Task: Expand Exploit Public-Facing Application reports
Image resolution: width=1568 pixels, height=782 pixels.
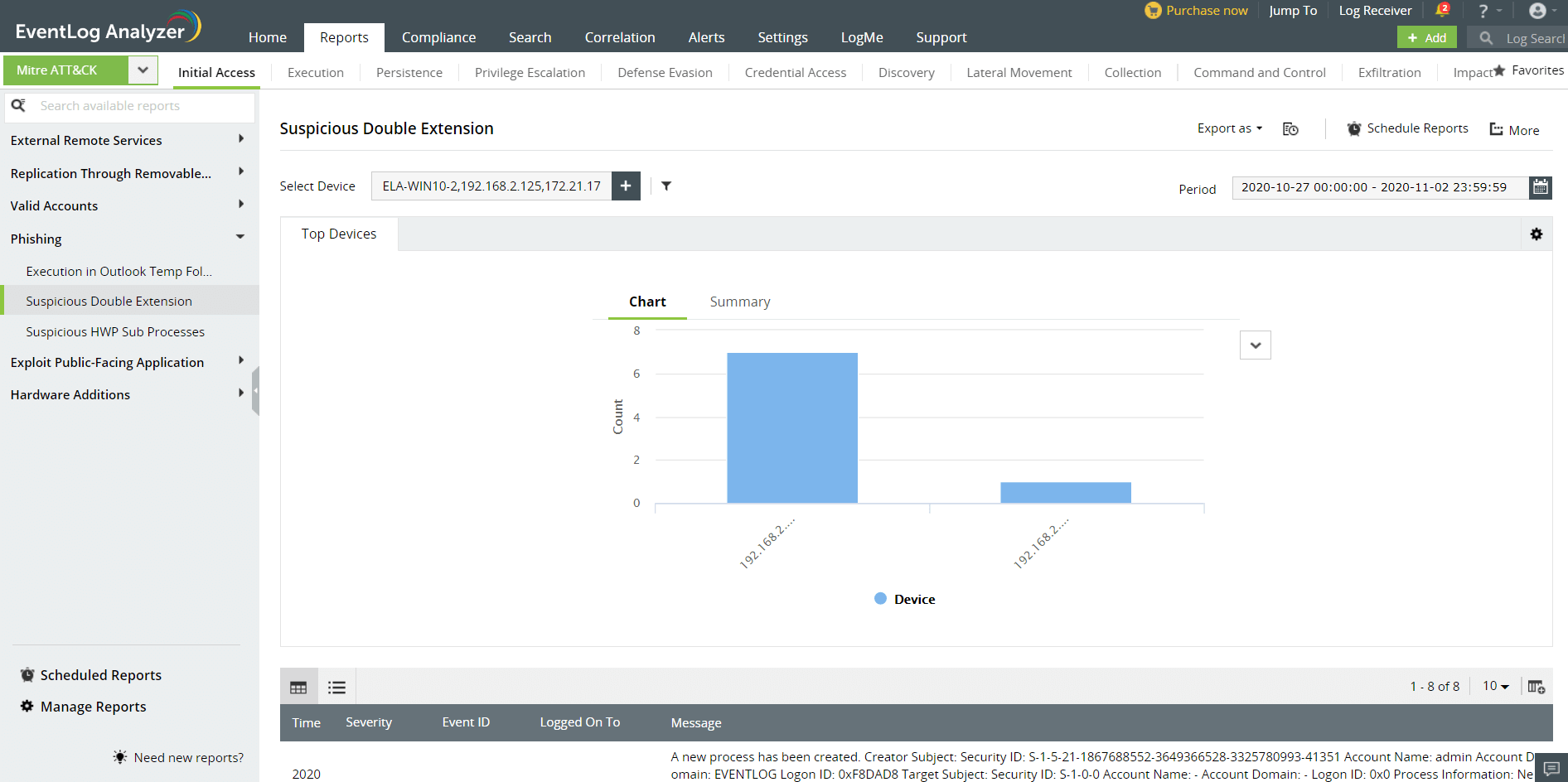Action: pos(241,360)
